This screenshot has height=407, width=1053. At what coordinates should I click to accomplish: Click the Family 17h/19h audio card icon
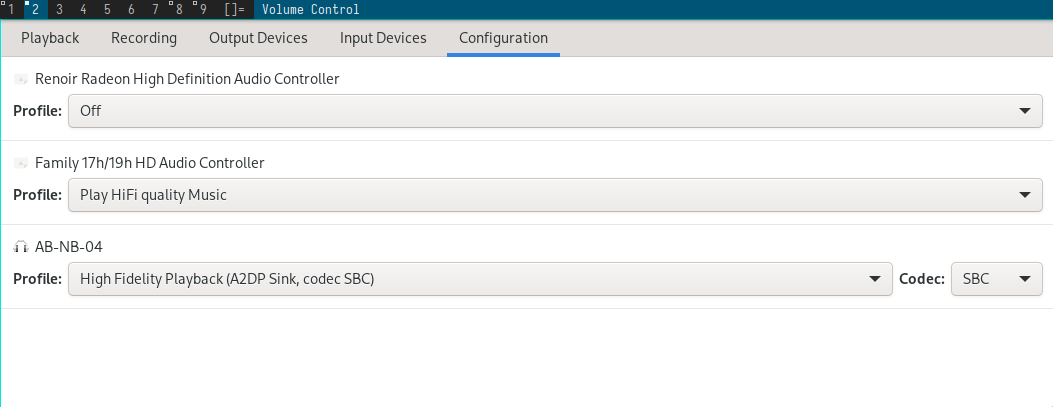click(x=21, y=163)
